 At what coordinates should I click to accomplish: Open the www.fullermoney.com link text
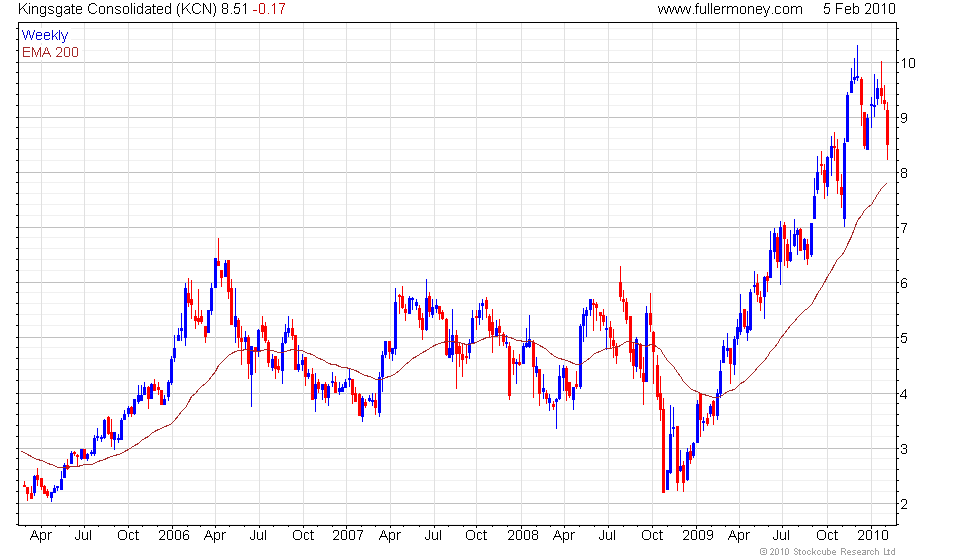[730, 9]
